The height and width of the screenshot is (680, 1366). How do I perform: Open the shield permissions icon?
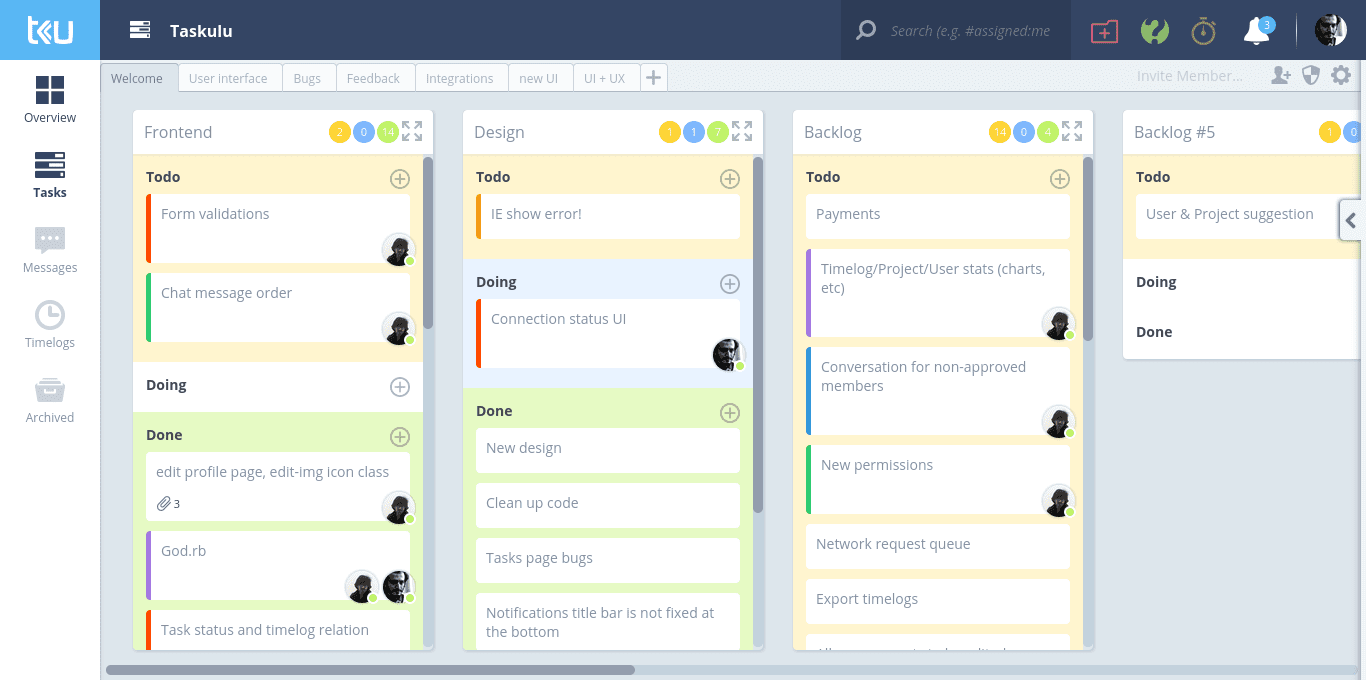(x=1311, y=75)
